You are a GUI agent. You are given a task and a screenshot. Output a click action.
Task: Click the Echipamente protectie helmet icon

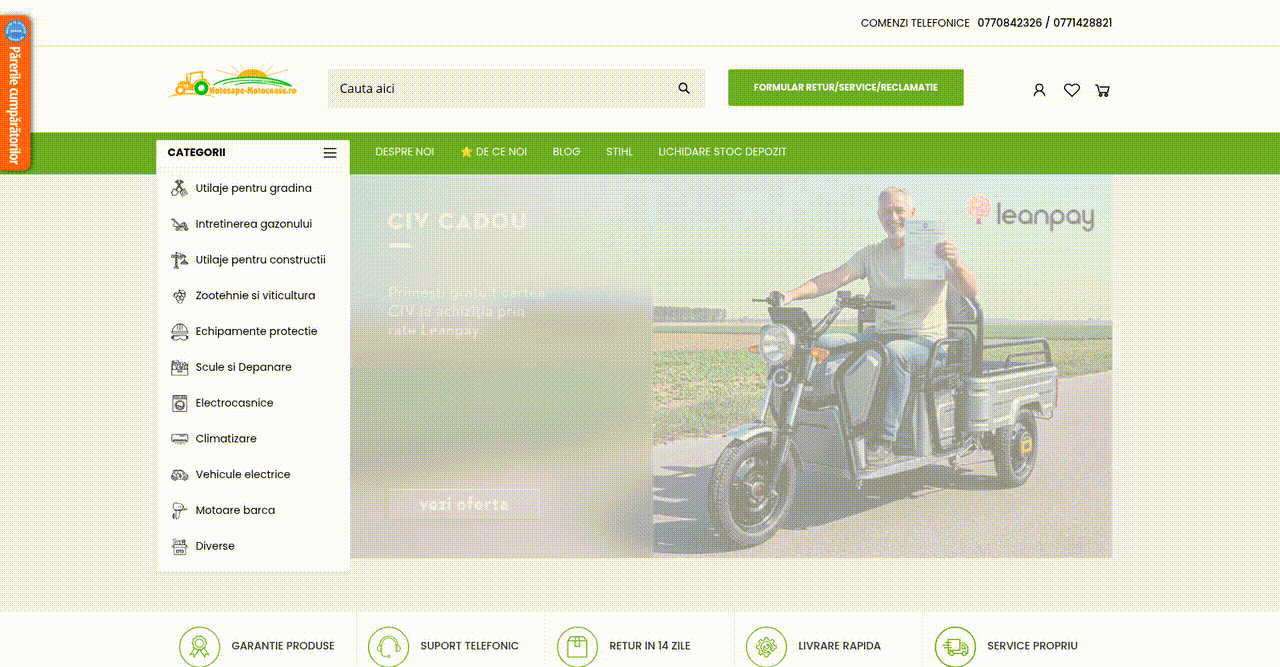coord(179,331)
